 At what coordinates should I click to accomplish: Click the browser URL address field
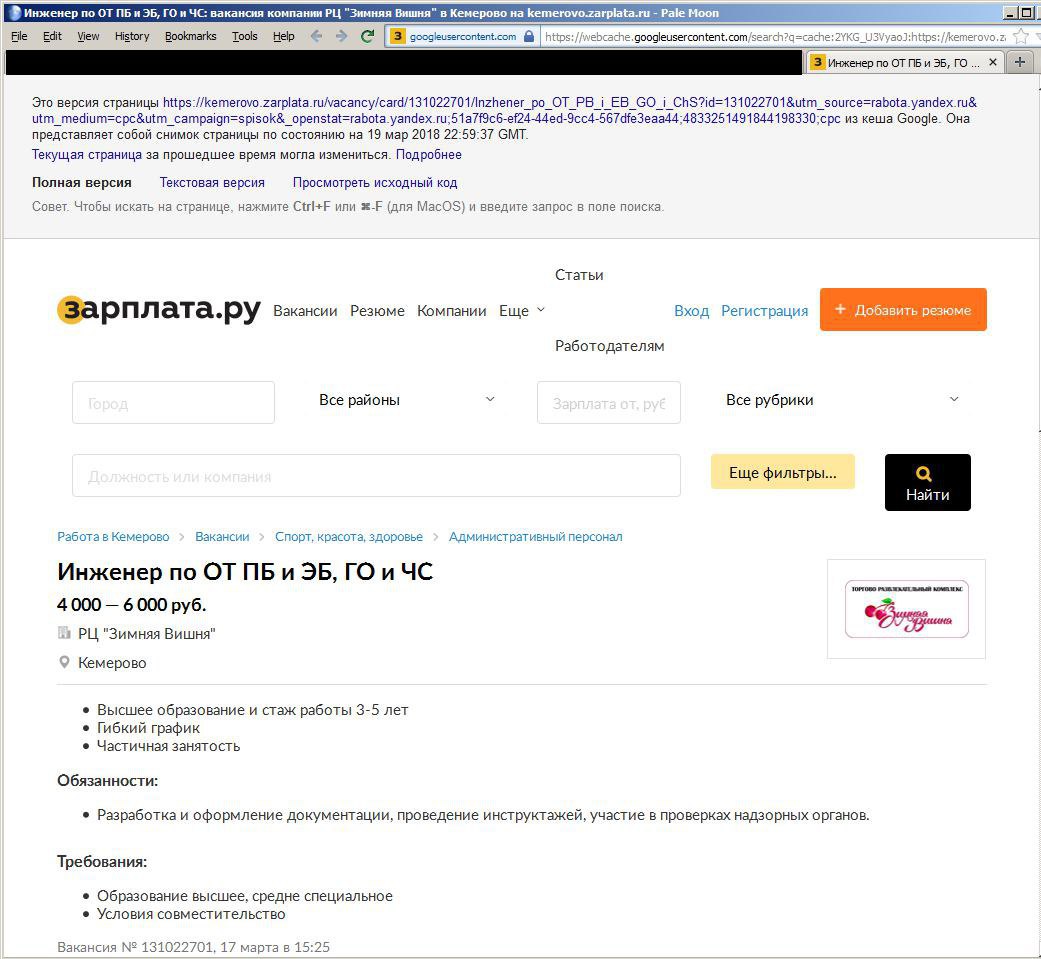coord(775,37)
